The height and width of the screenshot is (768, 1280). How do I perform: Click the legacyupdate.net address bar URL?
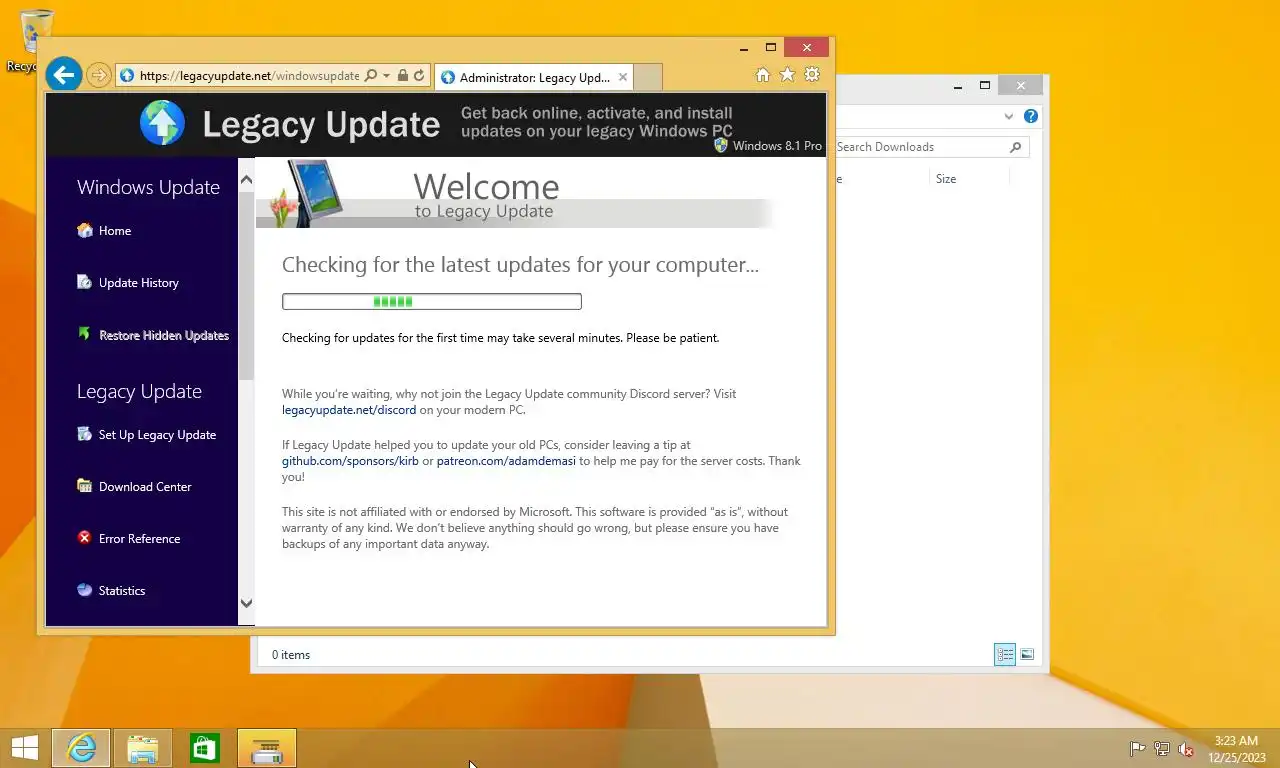click(x=249, y=76)
